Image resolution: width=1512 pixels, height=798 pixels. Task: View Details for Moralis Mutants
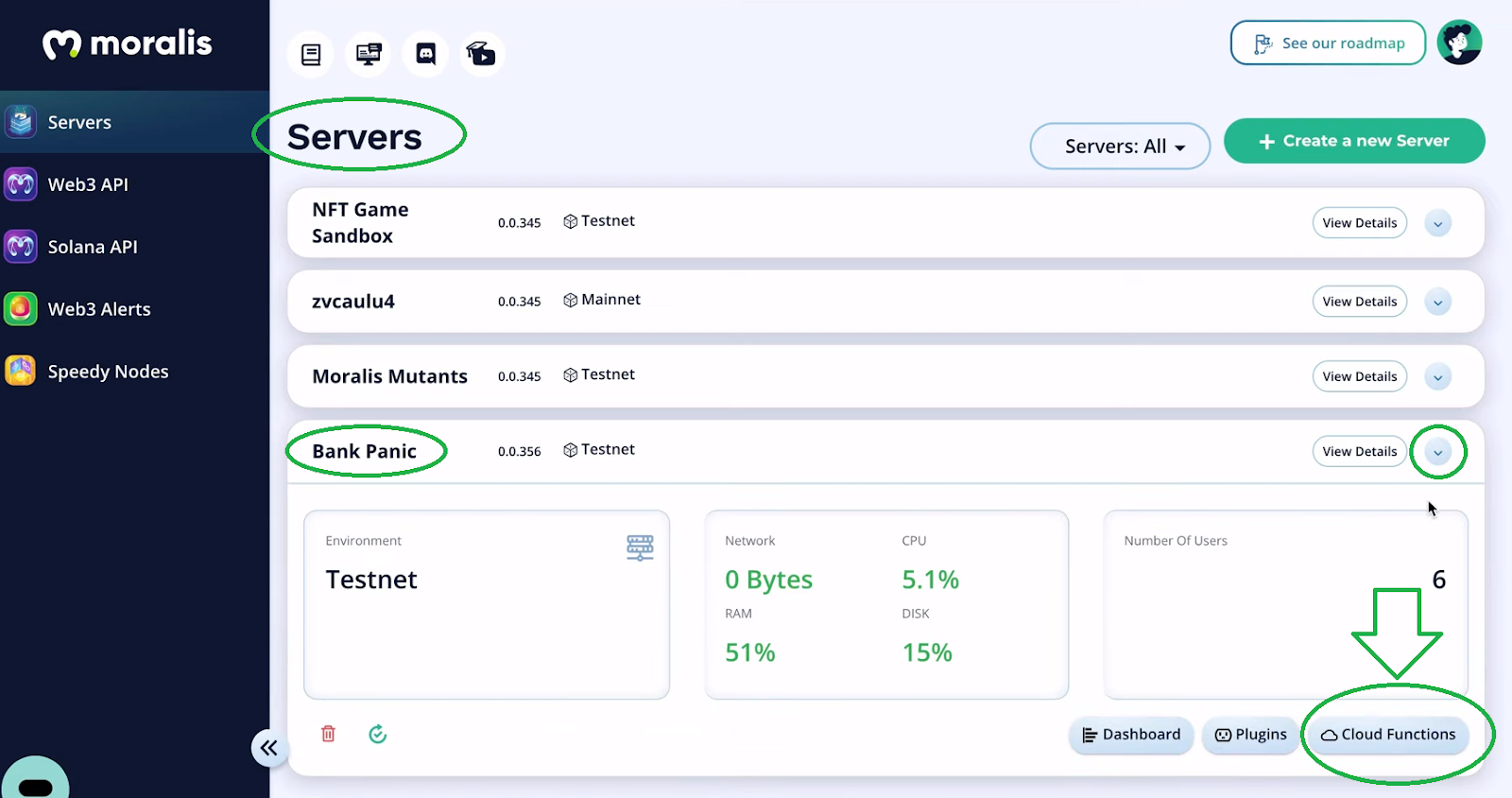(x=1360, y=376)
